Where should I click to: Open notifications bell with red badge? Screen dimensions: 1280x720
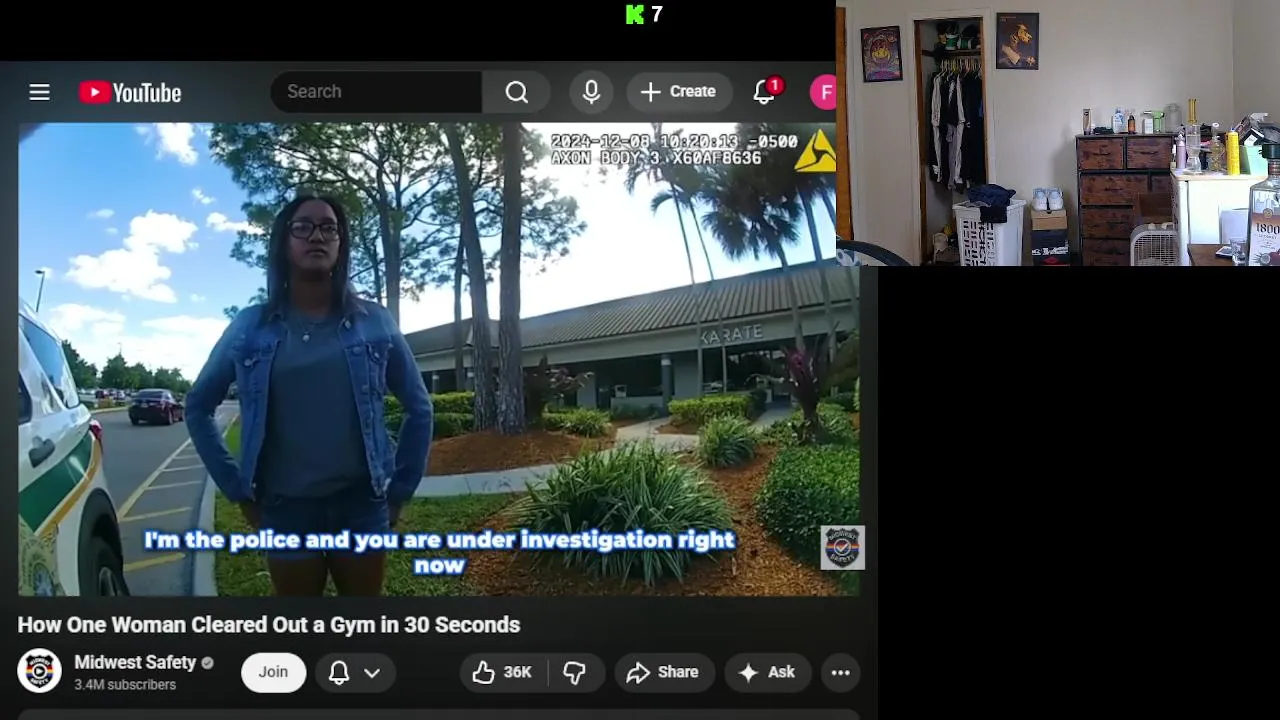[x=765, y=92]
